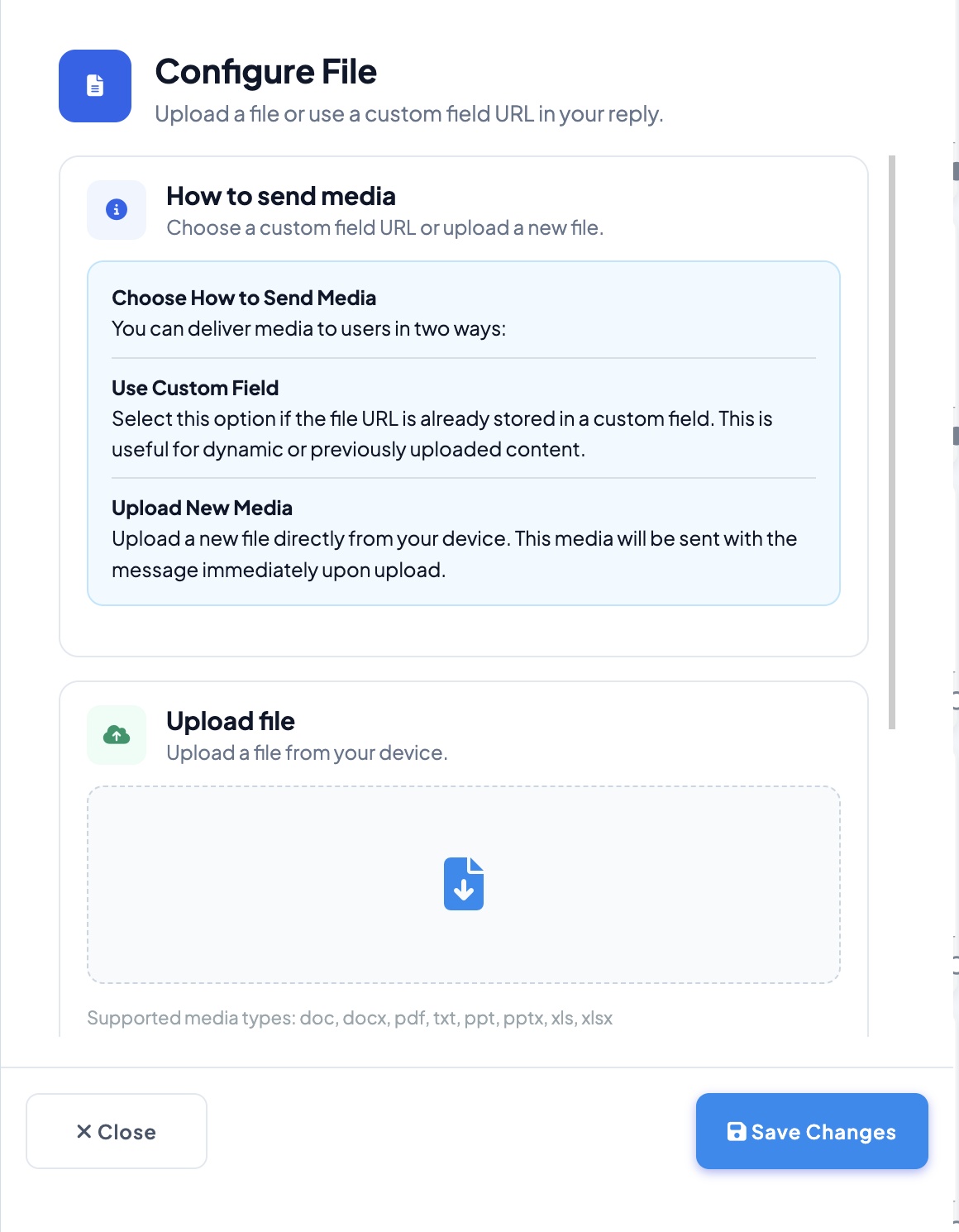Click the vertical scrollbar of the dialog
This screenshot has height=1232, width=959.
point(892,442)
